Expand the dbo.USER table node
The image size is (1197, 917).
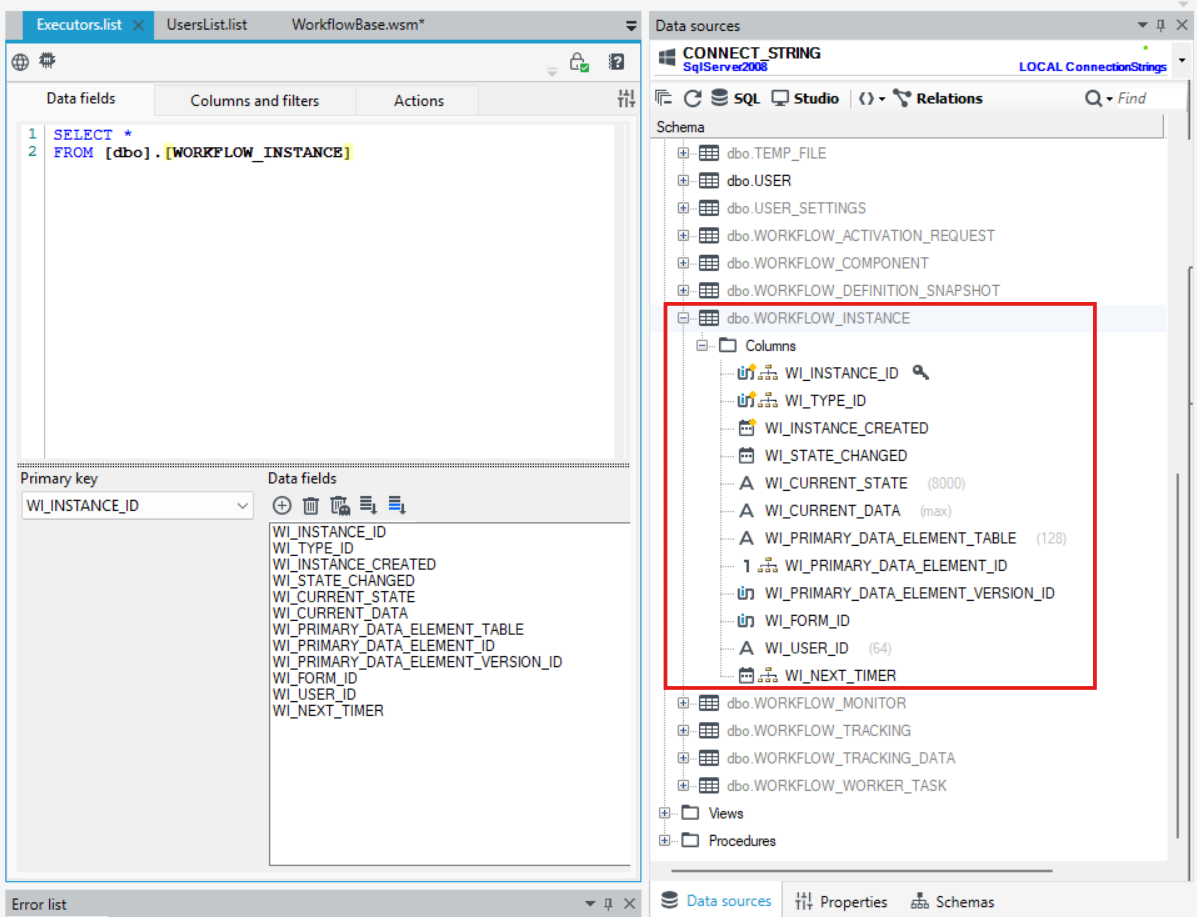(x=683, y=181)
